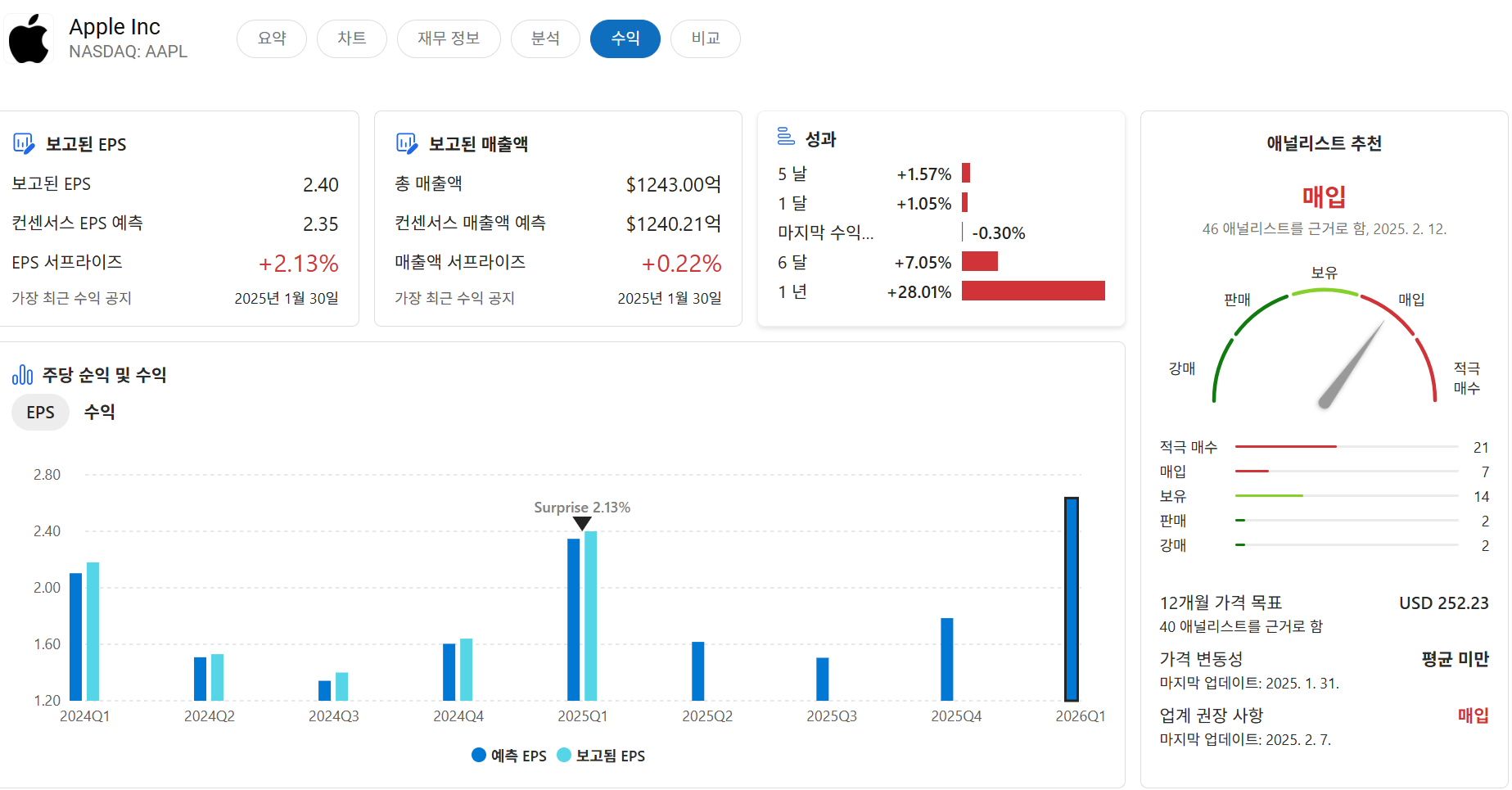Click the Apple Inc company name
The width and height of the screenshot is (1512, 790).
[x=115, y=27]
